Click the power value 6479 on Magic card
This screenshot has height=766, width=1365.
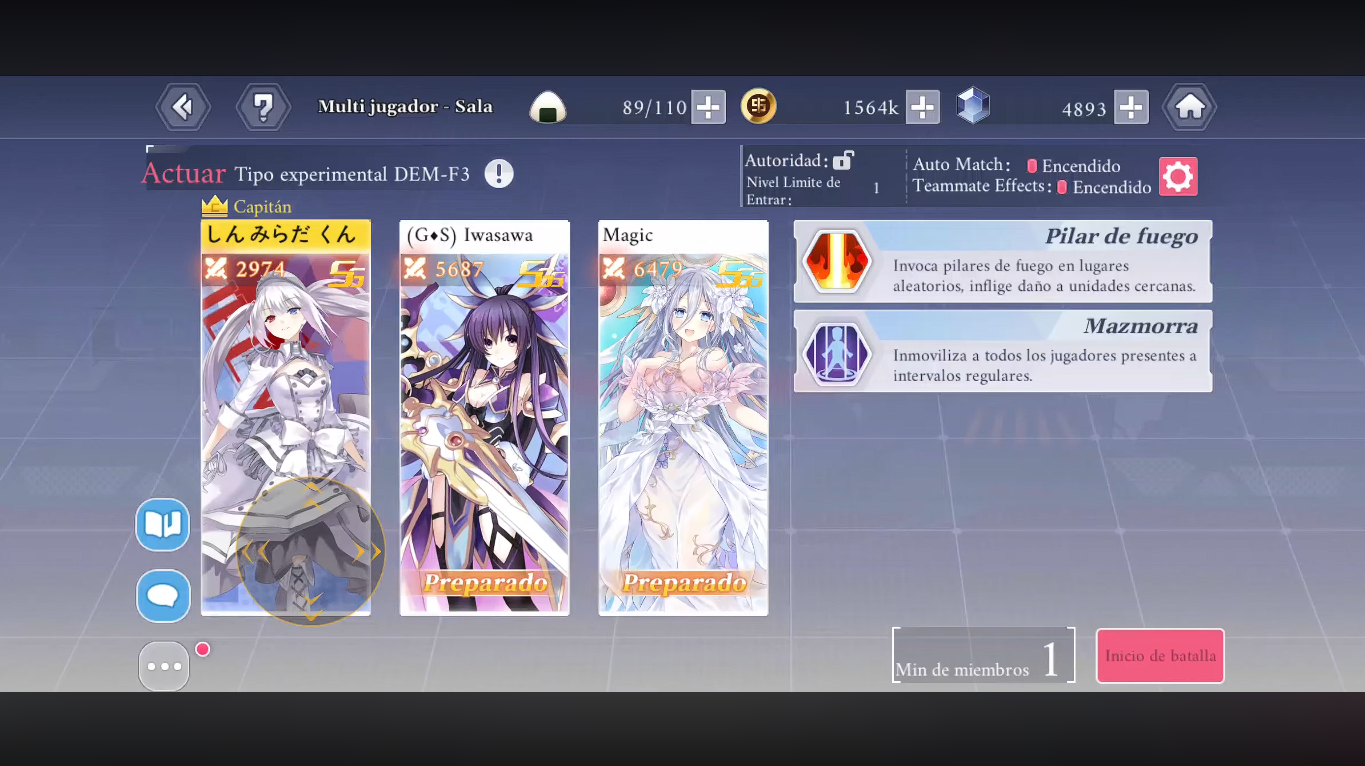click(x=658, y=269)
